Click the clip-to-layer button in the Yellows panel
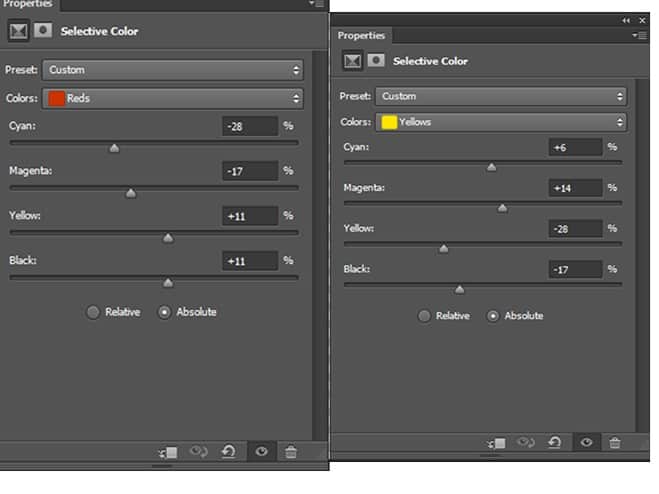659x494 pixels. [496, 443]
